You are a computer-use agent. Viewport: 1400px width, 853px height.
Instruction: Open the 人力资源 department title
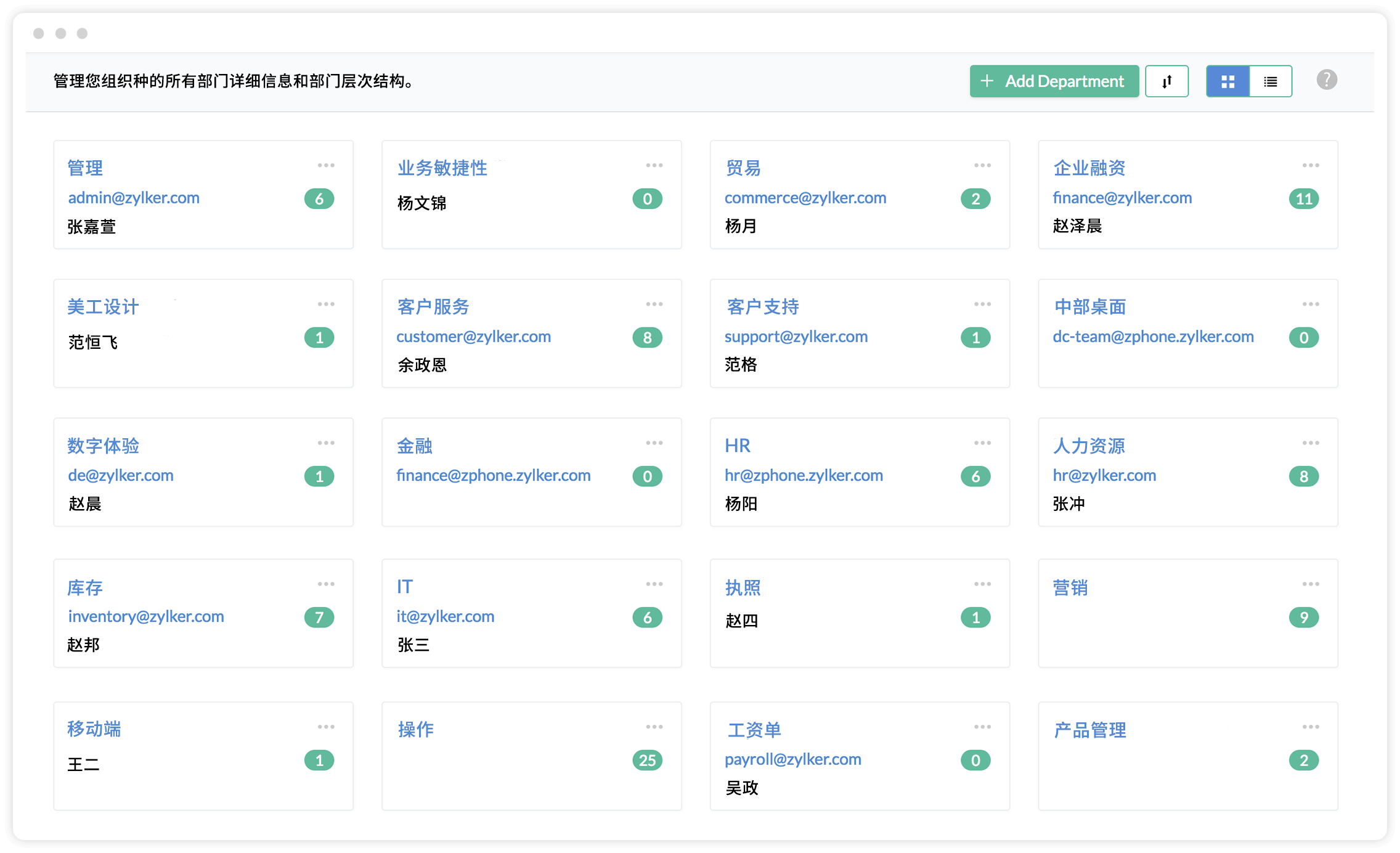click(1089, 446)
